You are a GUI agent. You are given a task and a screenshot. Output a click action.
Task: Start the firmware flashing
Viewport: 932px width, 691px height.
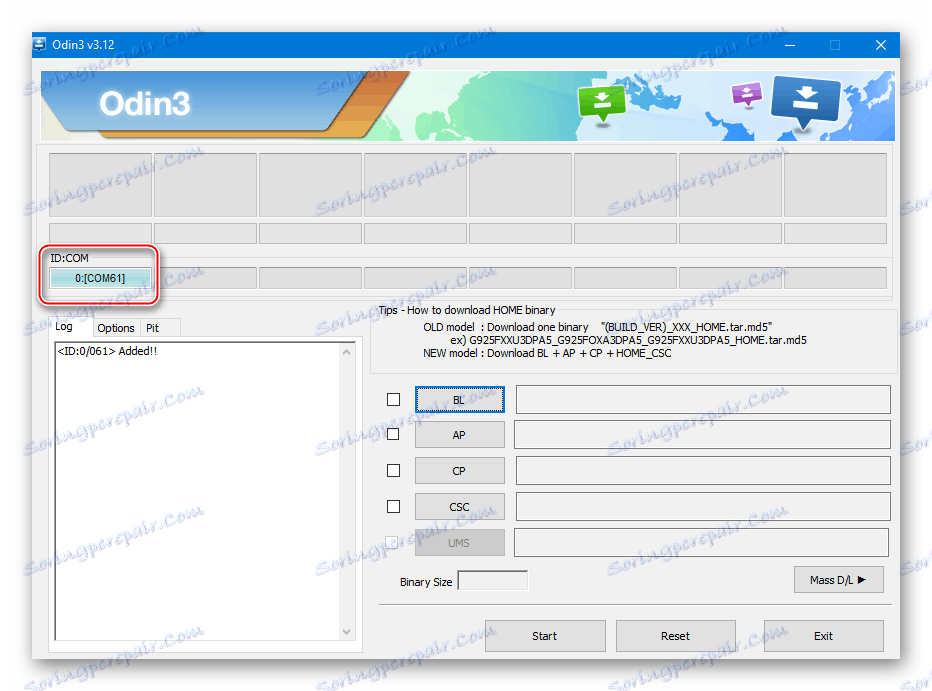point(545,636)
